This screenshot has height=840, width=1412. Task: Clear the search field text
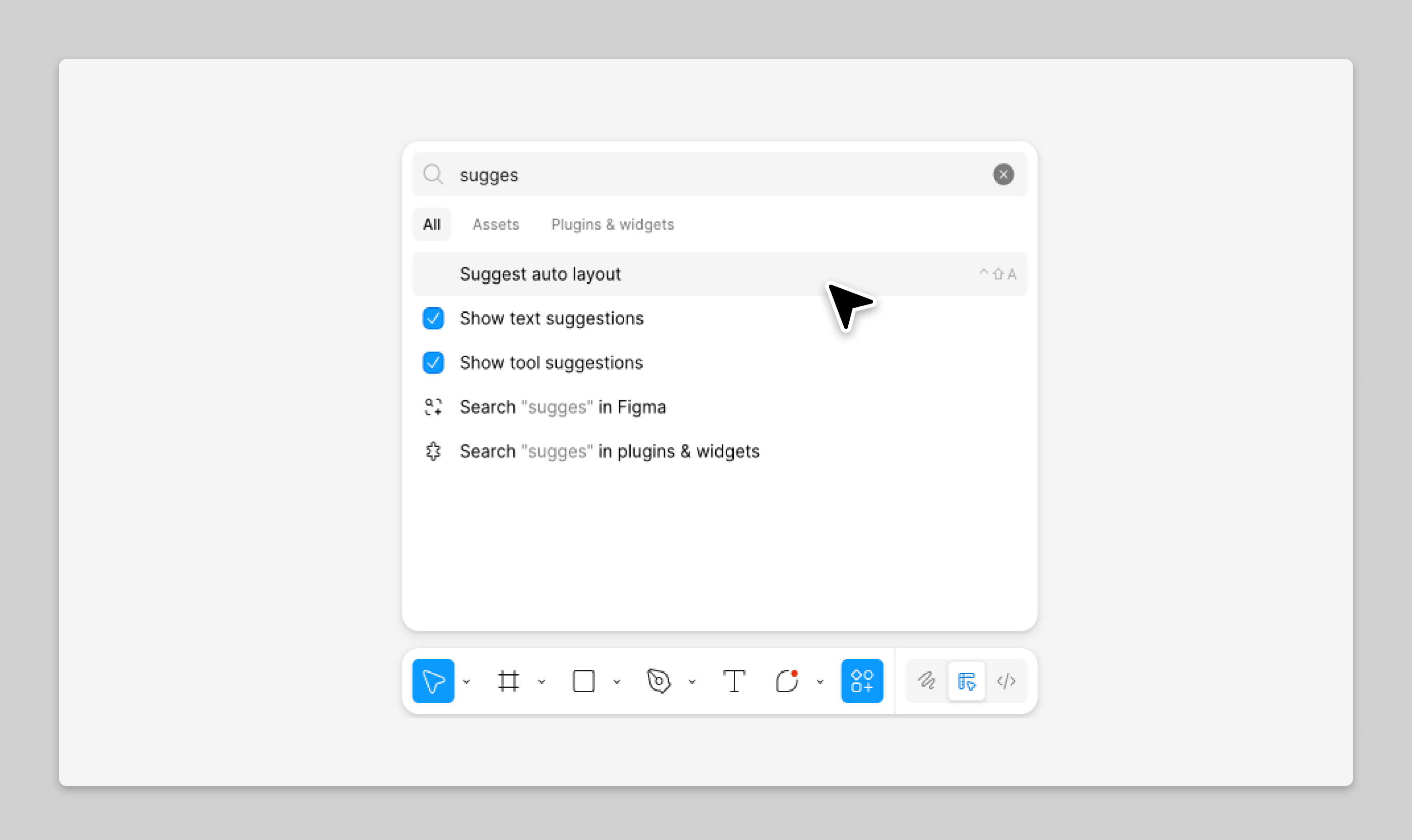tap(1004, 174)
